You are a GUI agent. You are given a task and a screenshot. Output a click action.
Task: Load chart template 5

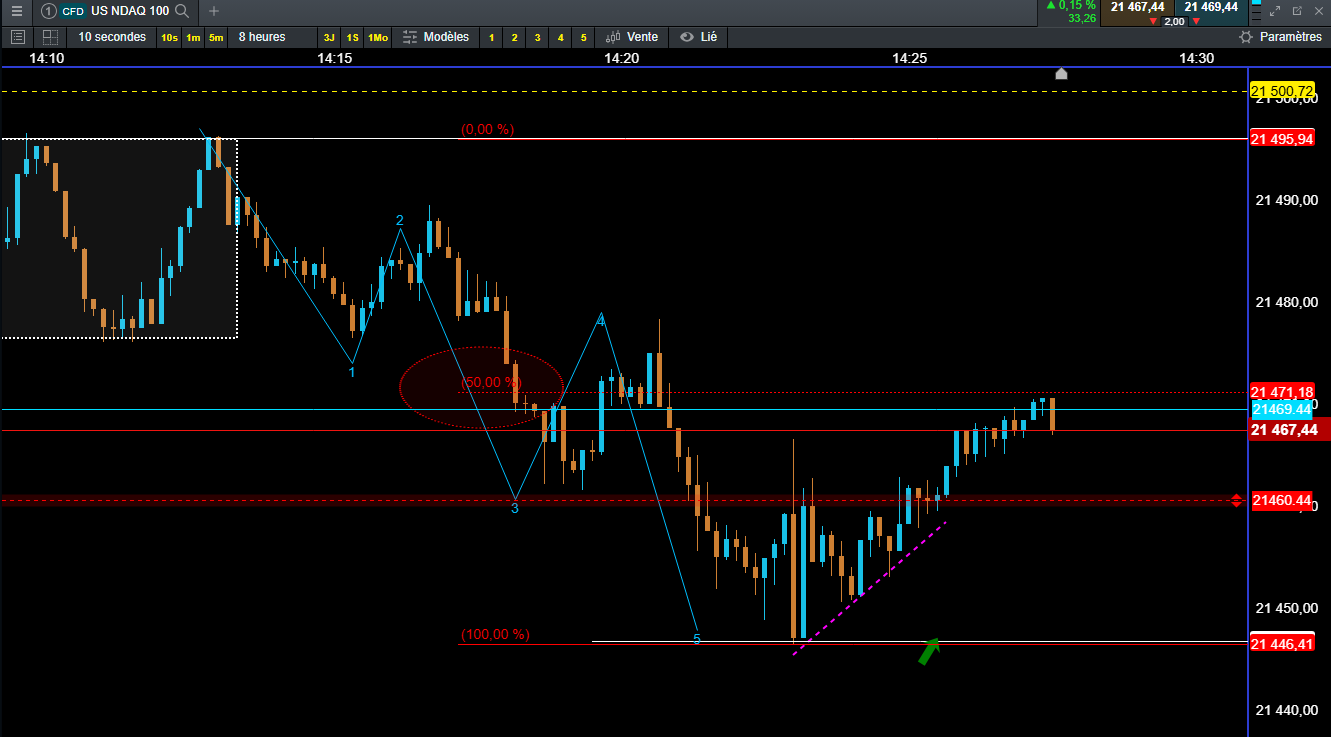coord(583,37)
